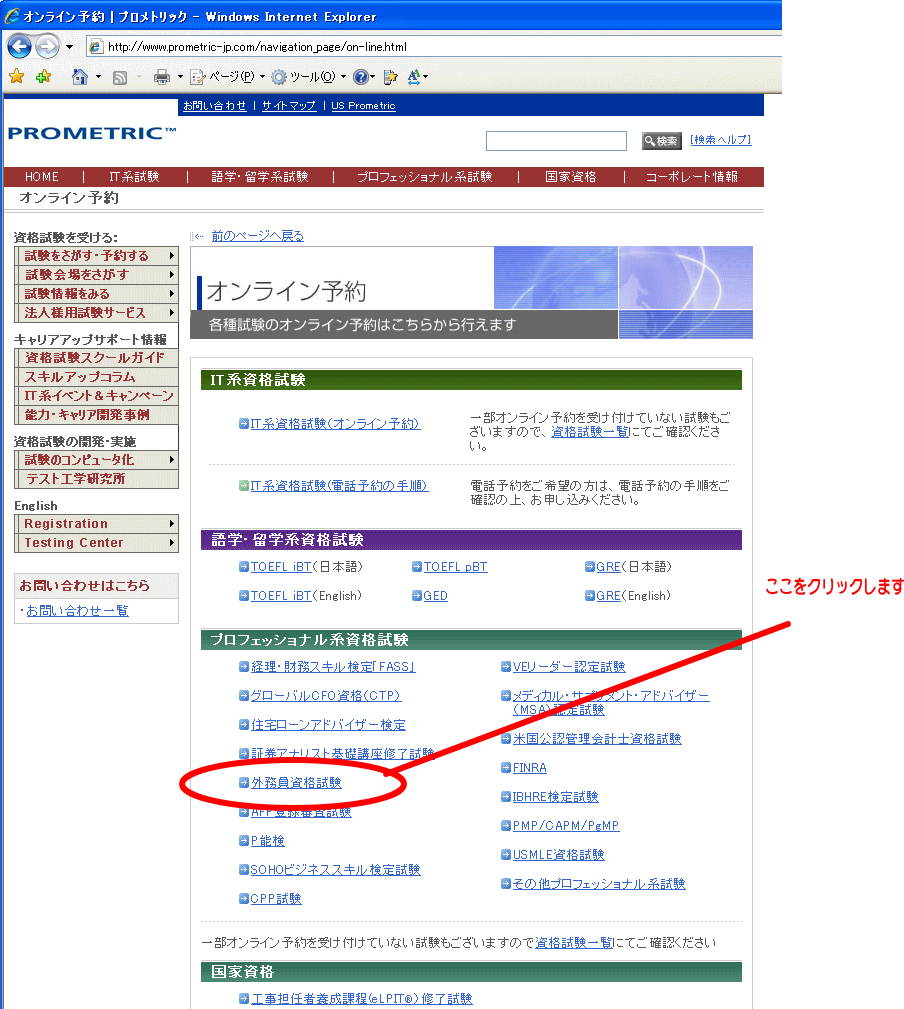Click the 検索 search button
904x1009 pixels.
pyautogui.click(x=661, y=141)
